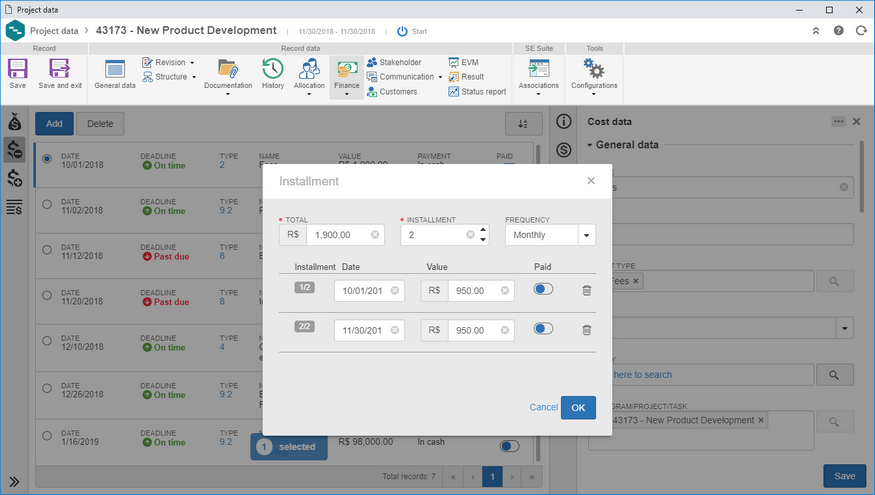The height and width of the screenshot is (495, 875).
Task: Go to page 1 in pager
Action: pos(492,477)
